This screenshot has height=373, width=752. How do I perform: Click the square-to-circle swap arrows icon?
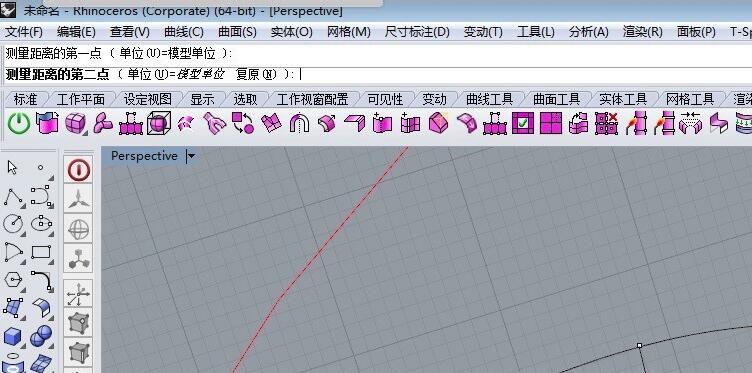click(243, 123)
